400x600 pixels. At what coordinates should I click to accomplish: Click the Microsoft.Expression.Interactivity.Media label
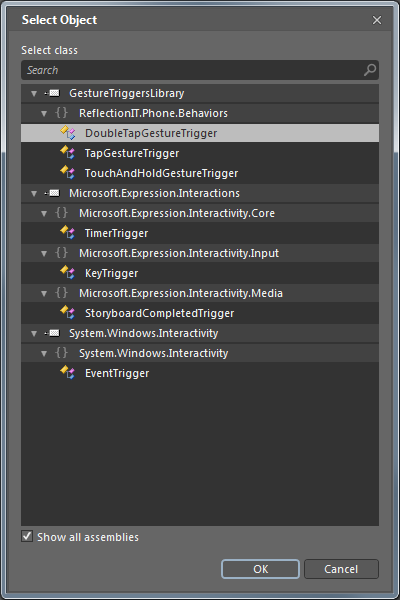pyautogui.click(x=181, y=293)
